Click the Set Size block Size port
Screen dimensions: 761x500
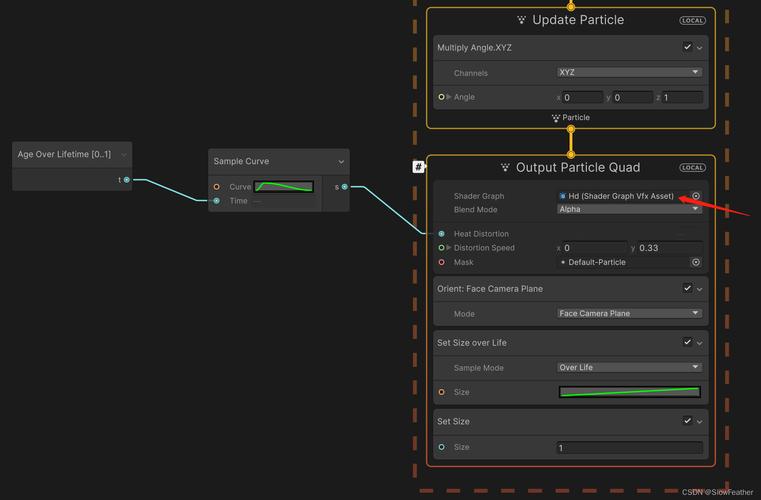[x=441, y=447]
